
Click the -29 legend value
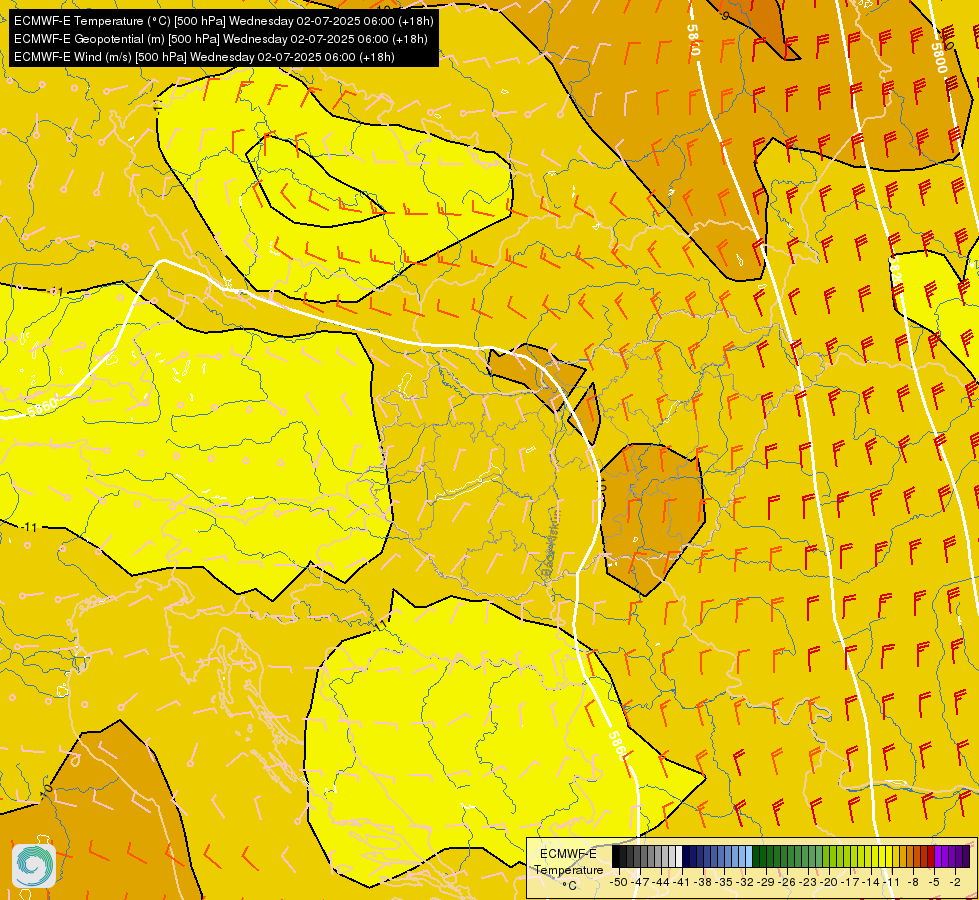point(767,882)
